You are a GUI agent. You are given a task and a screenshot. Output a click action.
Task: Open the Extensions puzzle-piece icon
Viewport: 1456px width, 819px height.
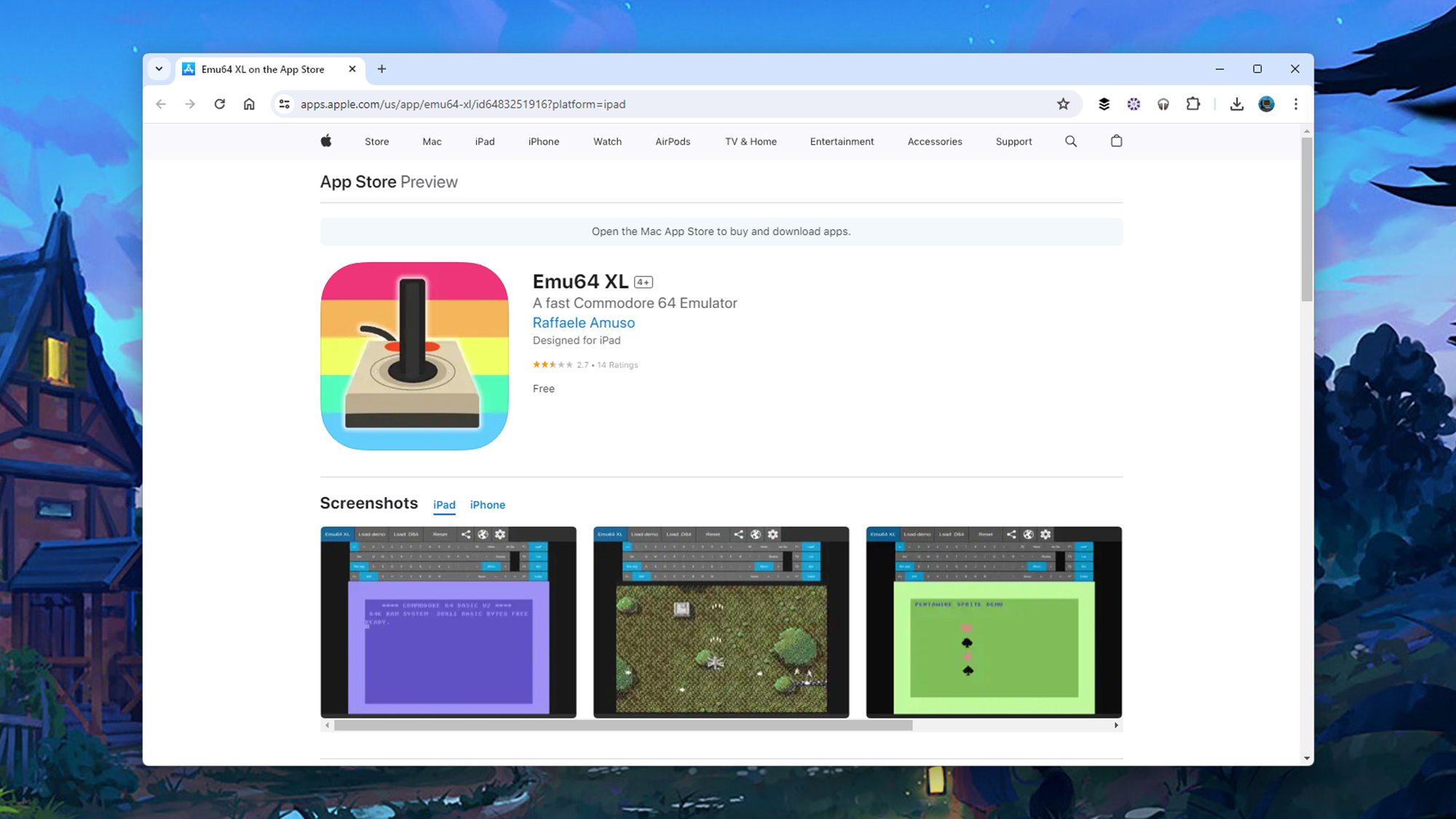(1193, 104)
